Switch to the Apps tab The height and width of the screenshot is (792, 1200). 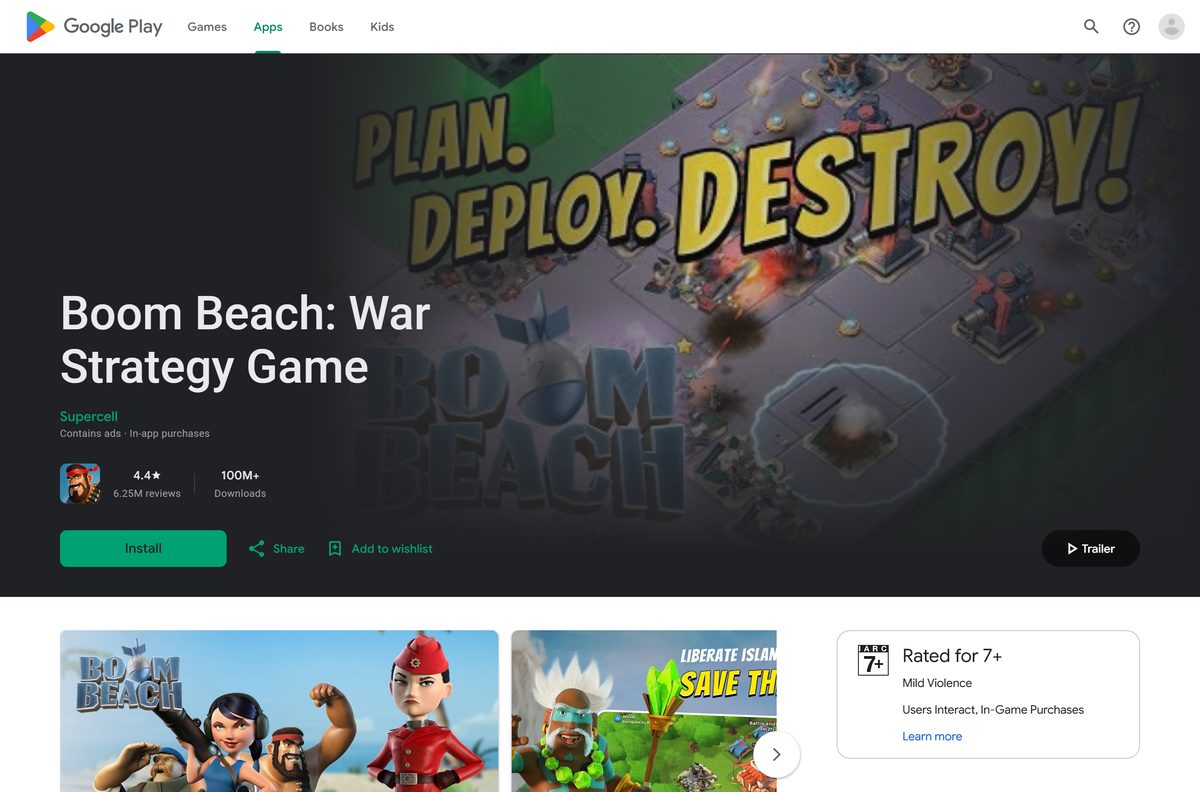coord(268,27)
